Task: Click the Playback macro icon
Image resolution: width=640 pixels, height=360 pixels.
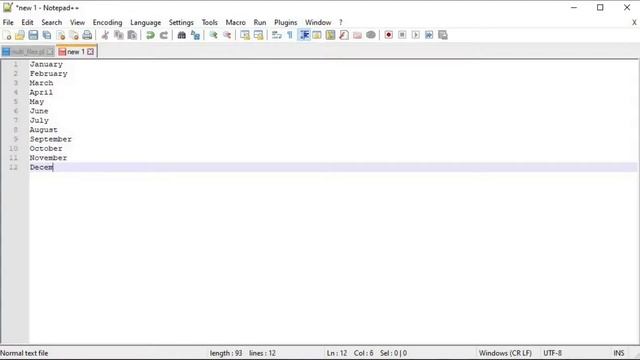Action: pyautogui.click(x=416, y=35)
